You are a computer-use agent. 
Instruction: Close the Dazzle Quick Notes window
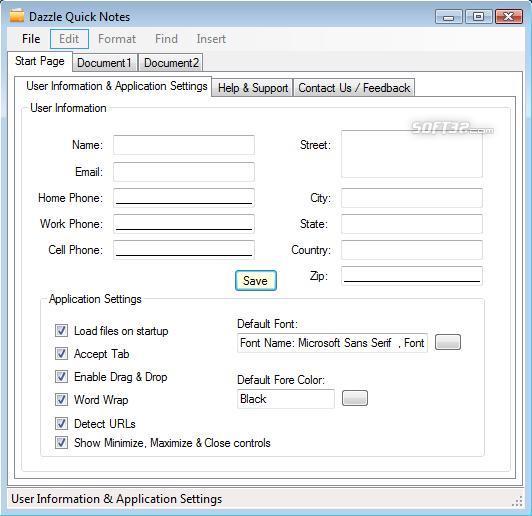(508, 17)
